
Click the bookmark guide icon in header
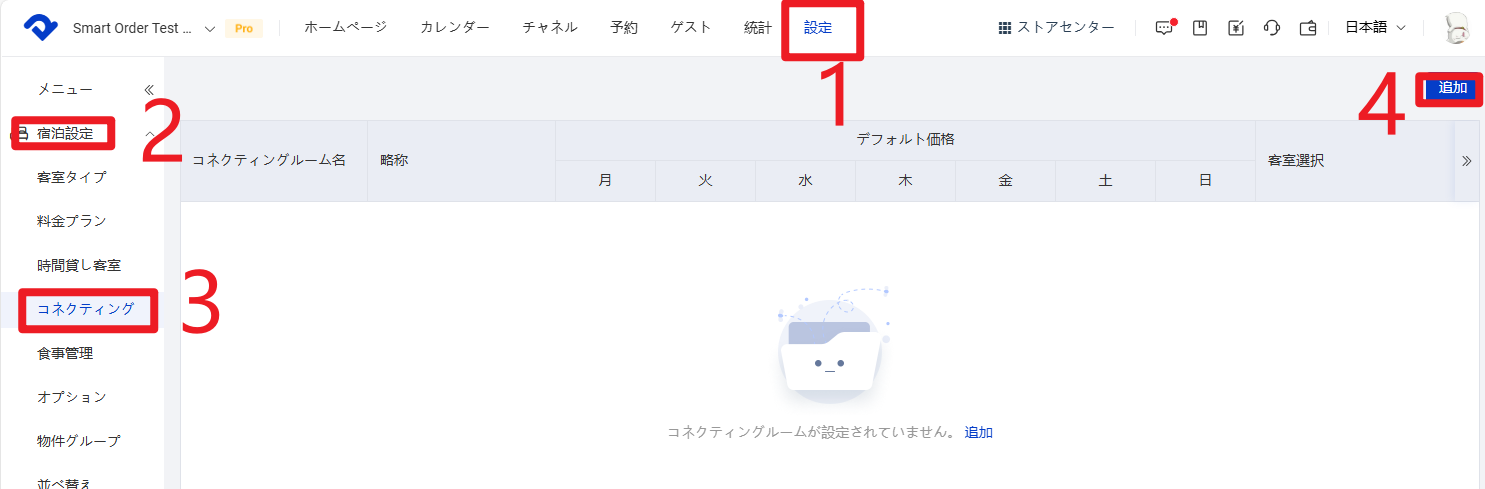pos(1200,28)
